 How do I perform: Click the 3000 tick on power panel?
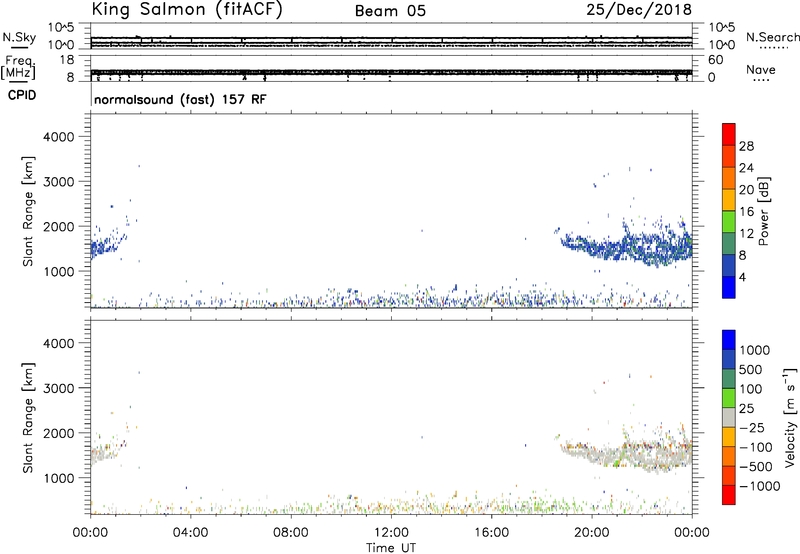click(x=58, y=182)
